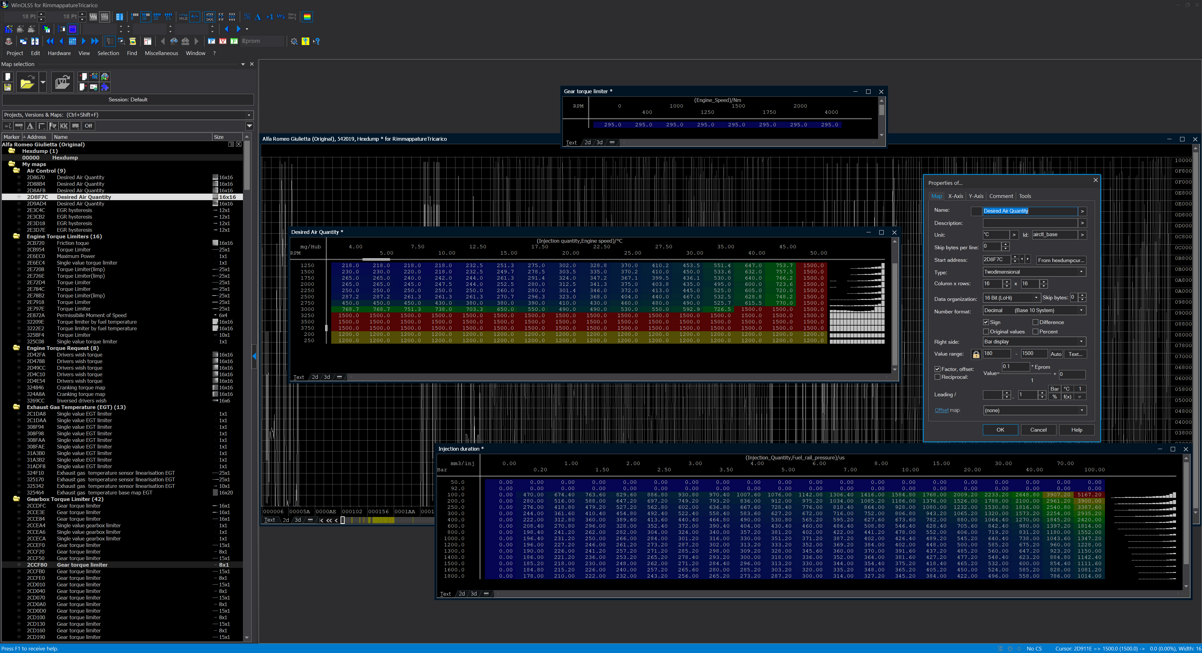Click the lock icon next to Value range
This screenshot has height=653, width=1202.
(976, 354)
